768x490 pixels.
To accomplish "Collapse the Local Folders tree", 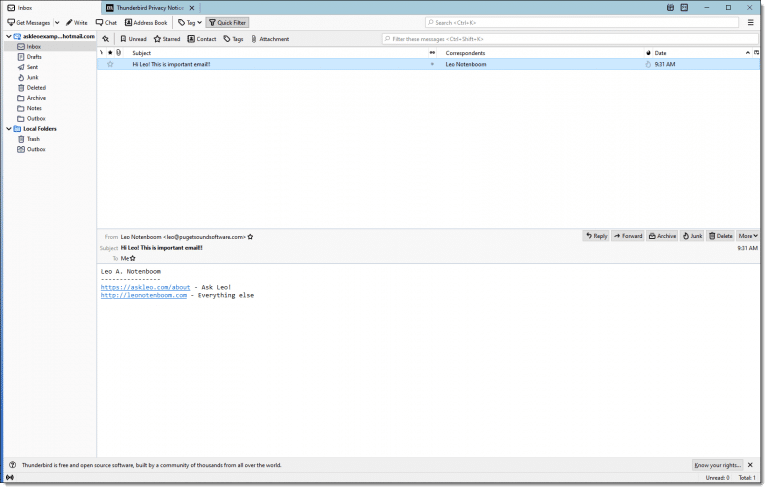I will point(9,129).
